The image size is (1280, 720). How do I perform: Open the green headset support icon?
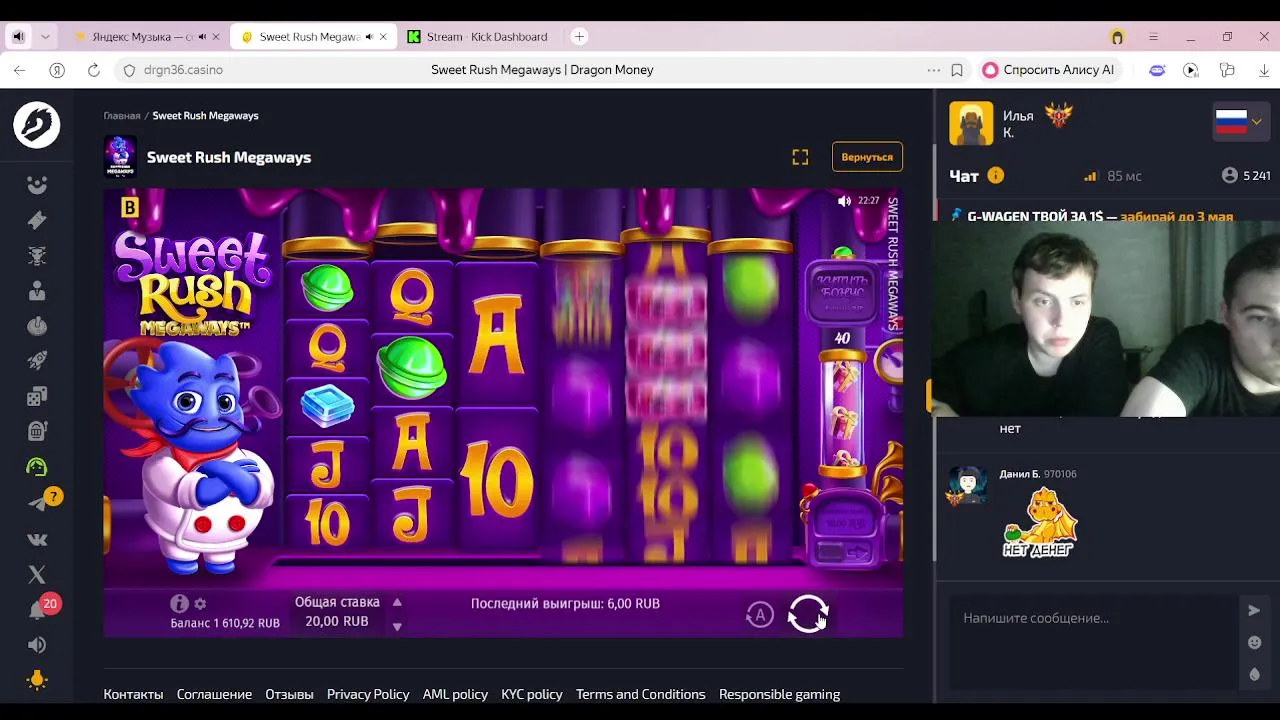37,467
